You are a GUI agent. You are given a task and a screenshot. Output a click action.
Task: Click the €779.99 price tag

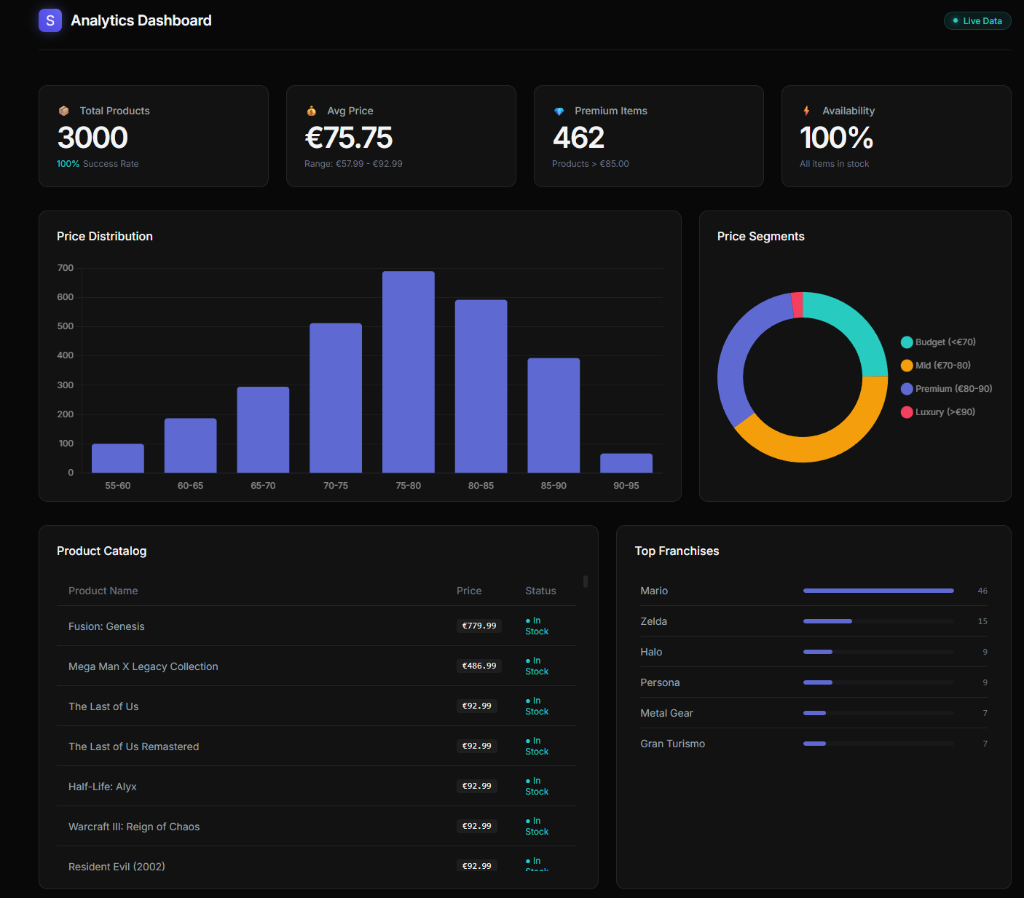[479, 626]
